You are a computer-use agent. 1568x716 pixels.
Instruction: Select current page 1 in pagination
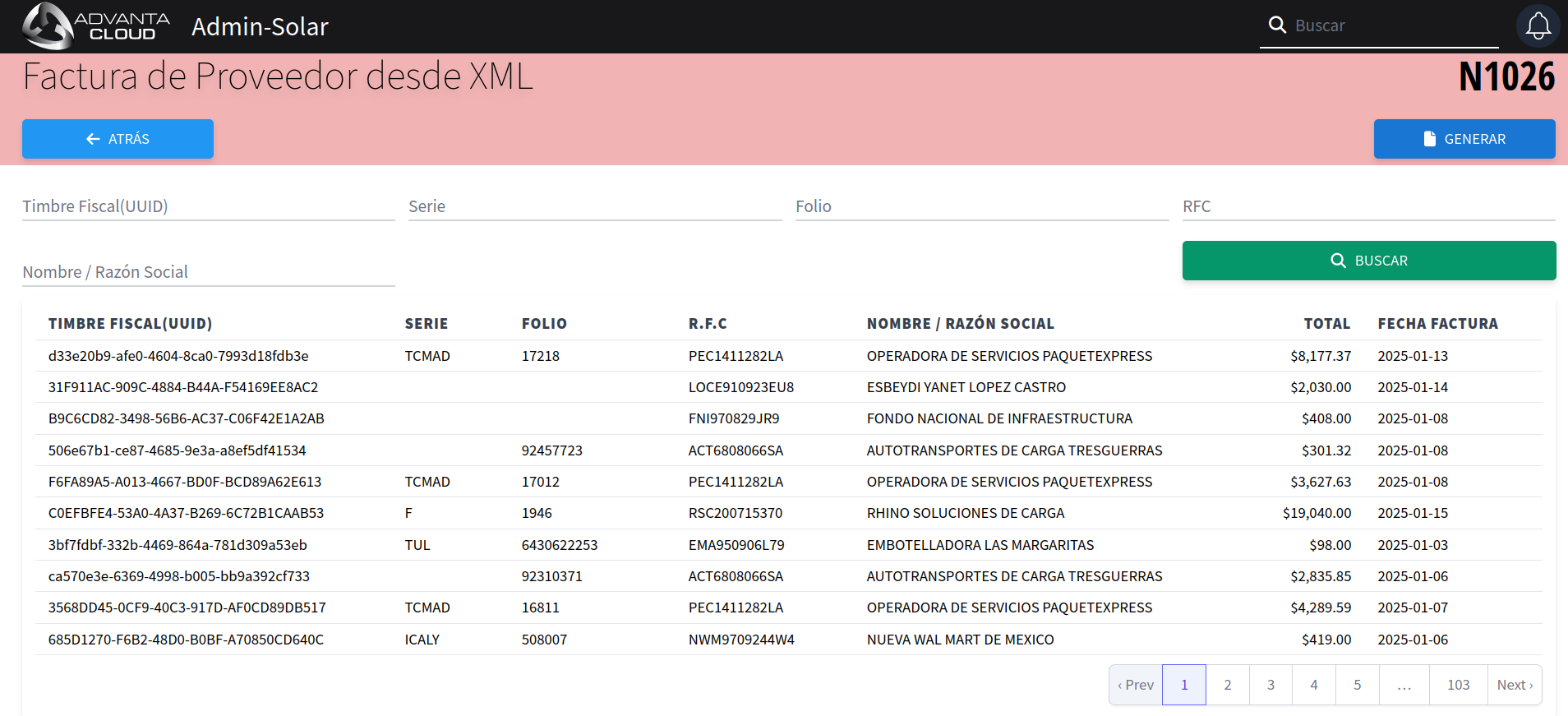point(1184,685)
